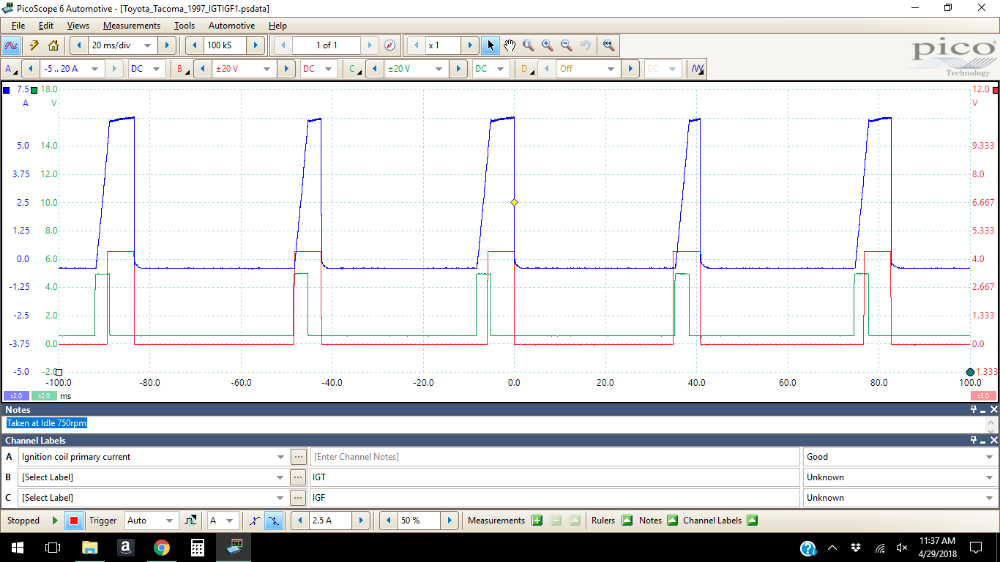Select the marquee zoom tool
Screen dimensions: 1000x562
(529, 45)
